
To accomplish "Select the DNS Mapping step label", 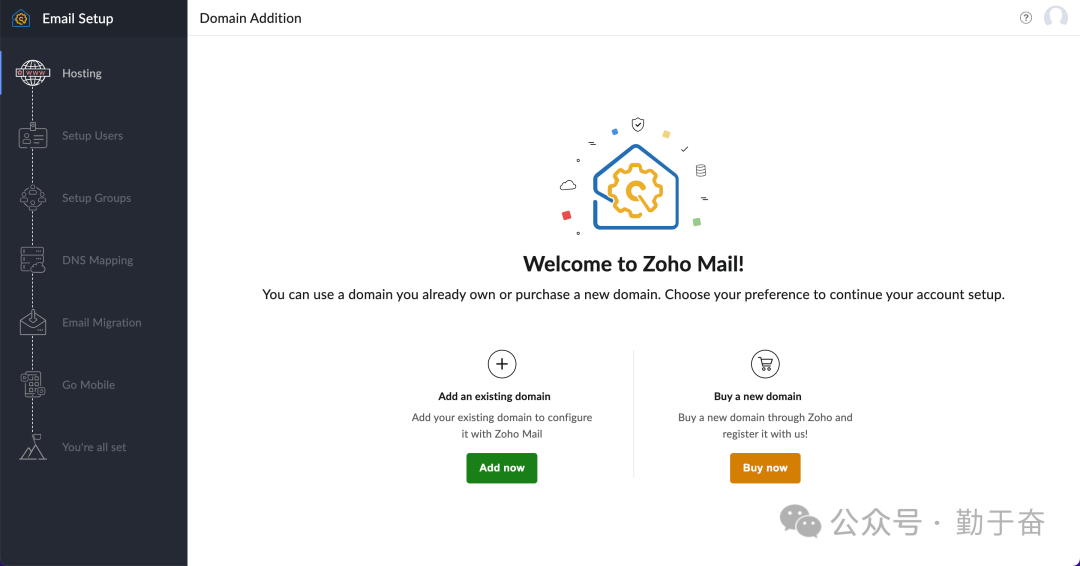I will click(97, 261).
